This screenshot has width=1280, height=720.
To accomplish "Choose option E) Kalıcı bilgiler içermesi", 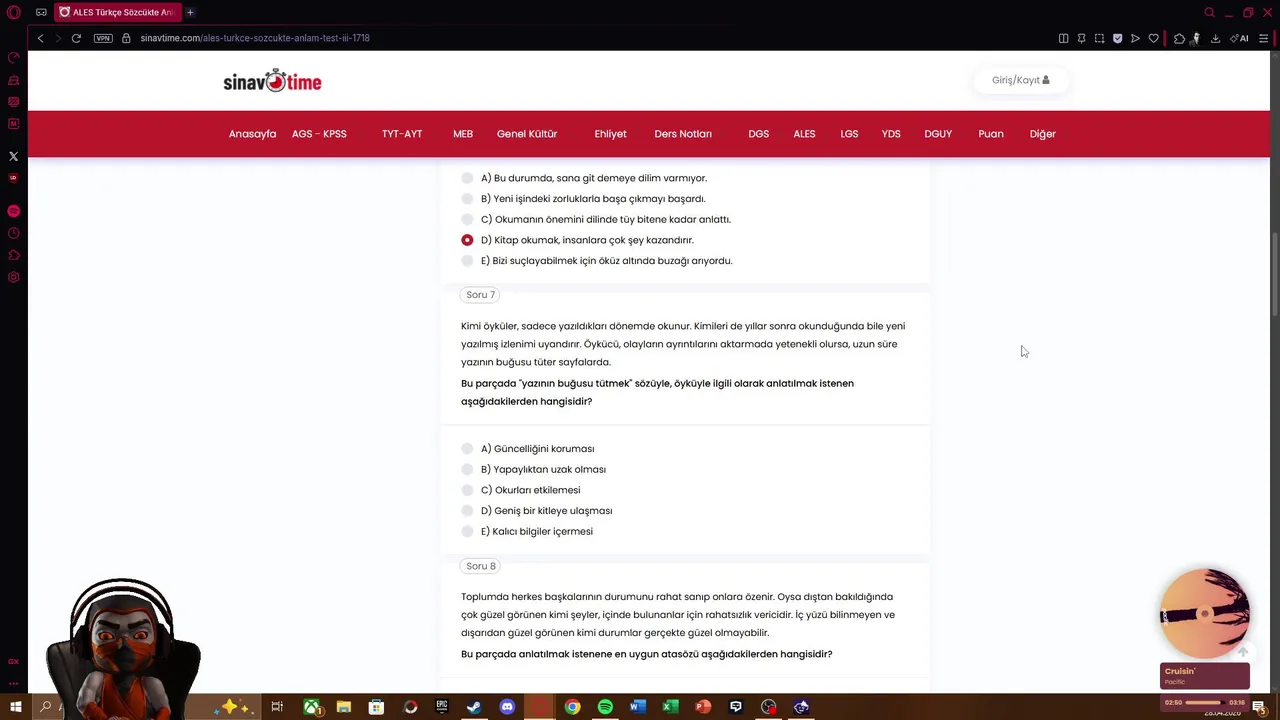I will click(x=467, y=531).
